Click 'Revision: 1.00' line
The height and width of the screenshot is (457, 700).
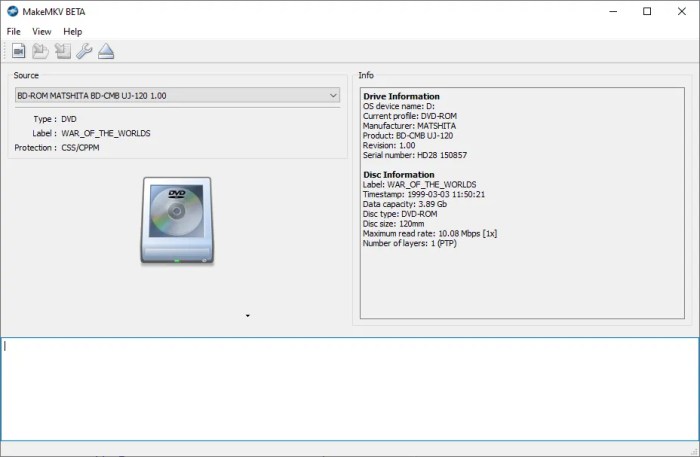click(389, 145)
